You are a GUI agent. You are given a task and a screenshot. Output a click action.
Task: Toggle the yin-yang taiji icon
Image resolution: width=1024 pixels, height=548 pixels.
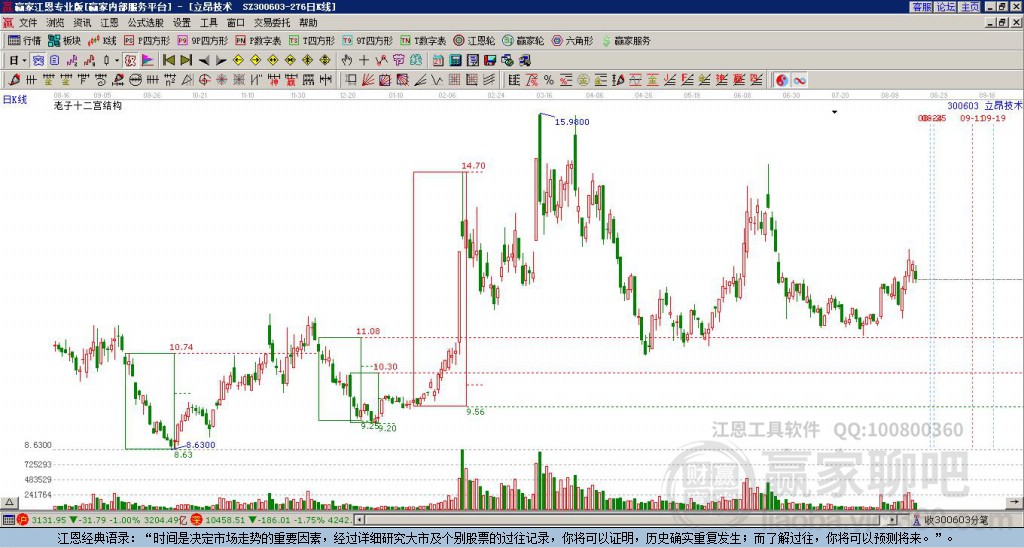coord(782,80)
